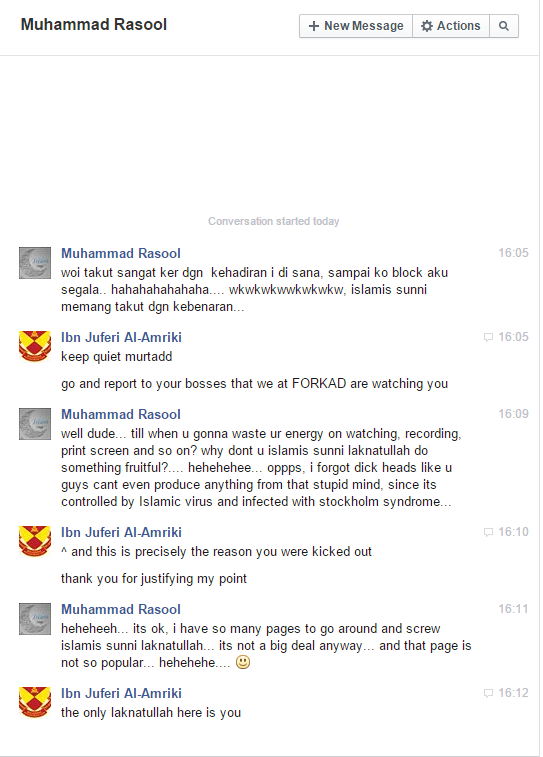Click Muhammad Rasool's avatar at 16:09 message
Image resolution: width=543 pixels, height=757 pixels.
click(35, 424)
